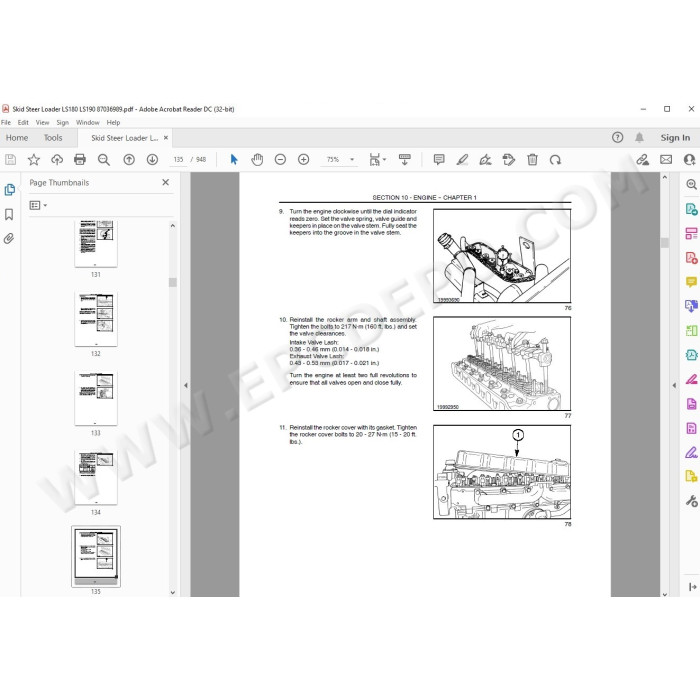The height and width of the screenshot is (700, 700).
Task: Open Help question mark icon
Action: (x=617, y=138)
